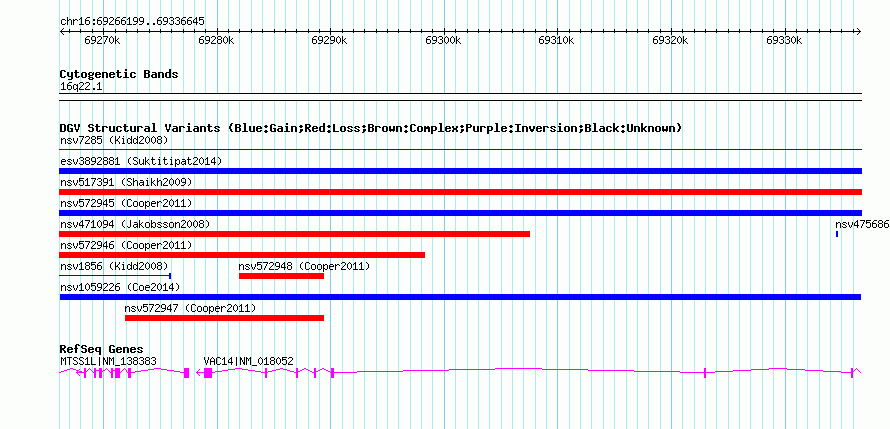Click the nsv7285 (Kidd2008) variant label

point(114,140)
